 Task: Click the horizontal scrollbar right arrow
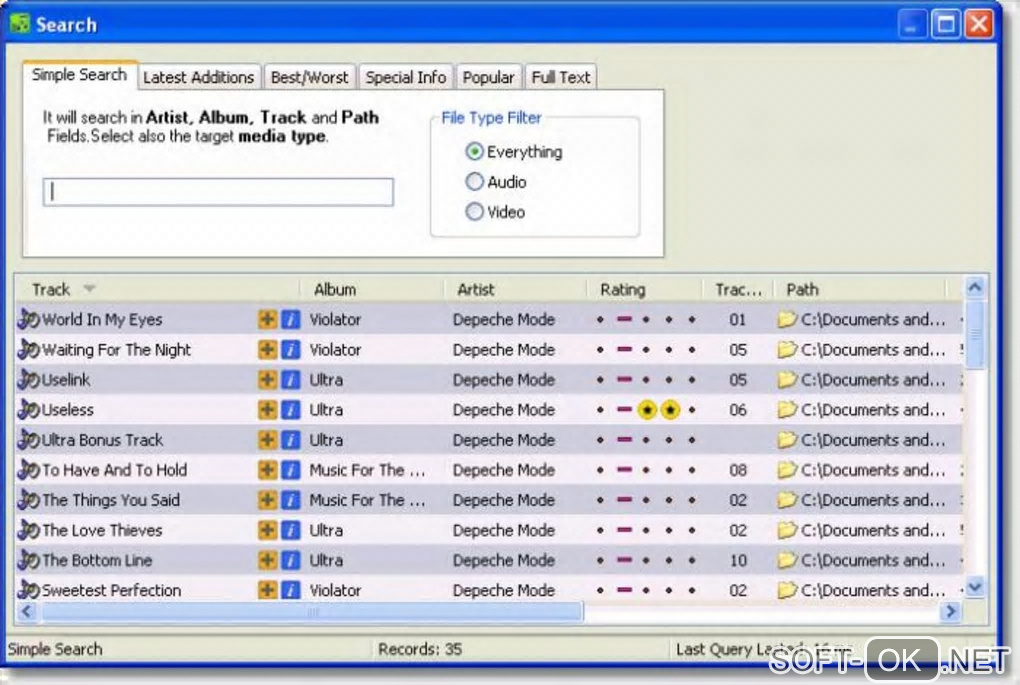(x=951, y=611)
